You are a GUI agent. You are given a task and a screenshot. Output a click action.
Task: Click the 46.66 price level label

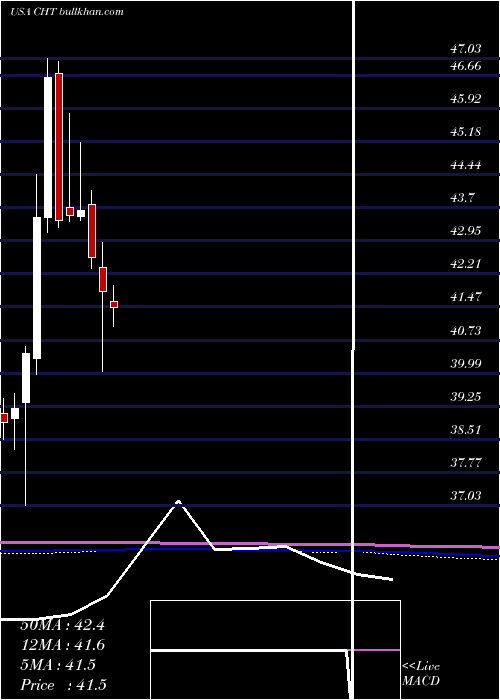click(x=466, y=66)
